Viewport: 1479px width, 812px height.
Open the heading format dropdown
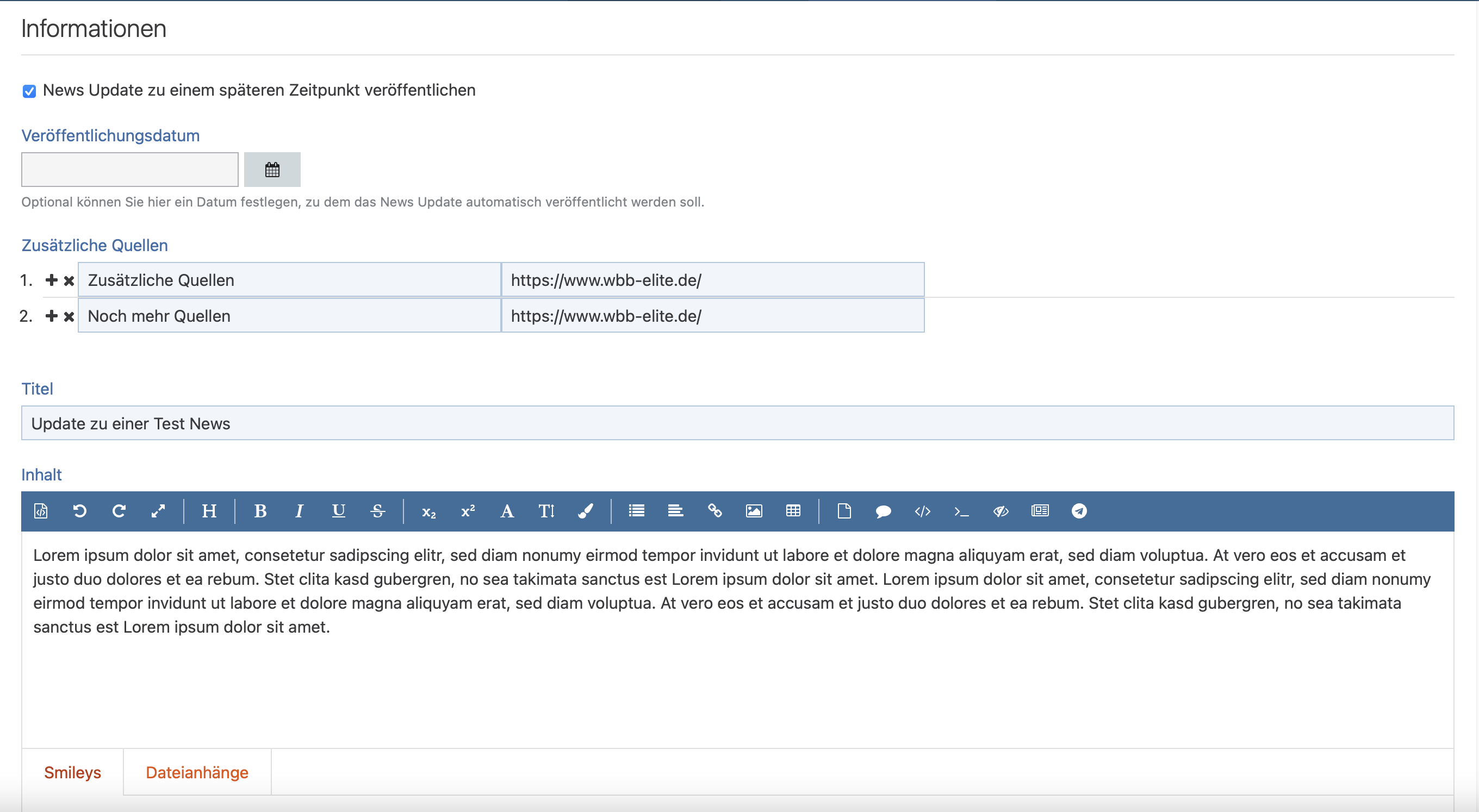click(x=209, y=511)
